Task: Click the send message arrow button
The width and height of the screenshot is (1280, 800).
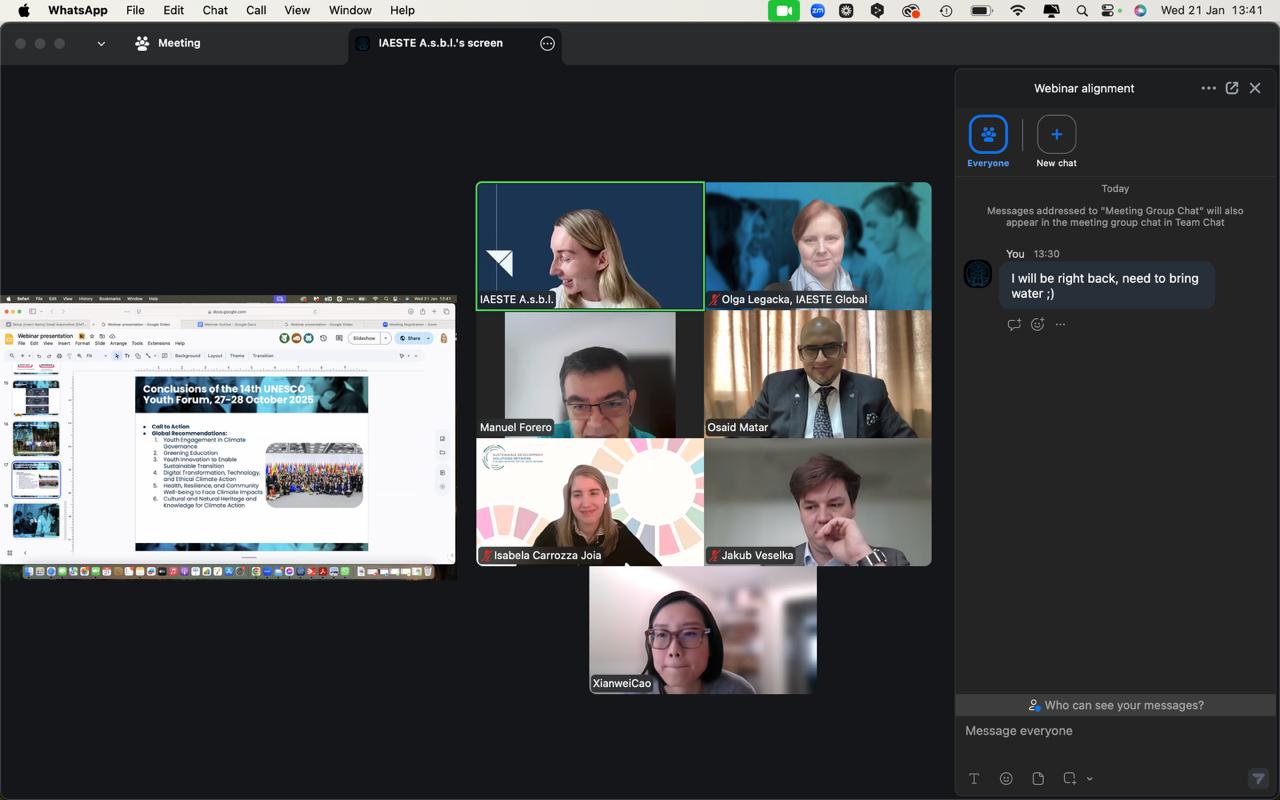Action: pos(1258,779)
